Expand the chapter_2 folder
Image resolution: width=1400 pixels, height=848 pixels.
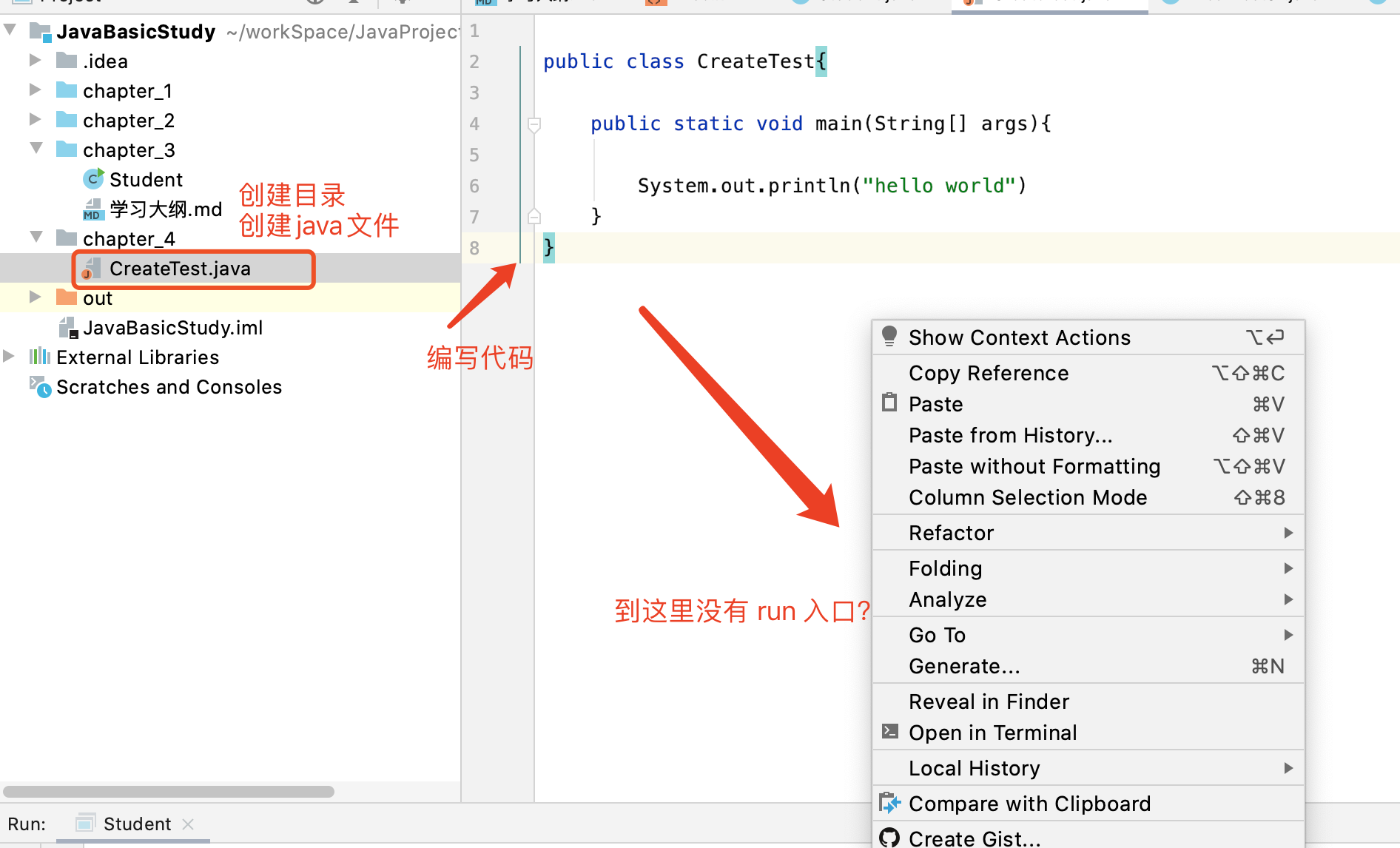[35, 119]
